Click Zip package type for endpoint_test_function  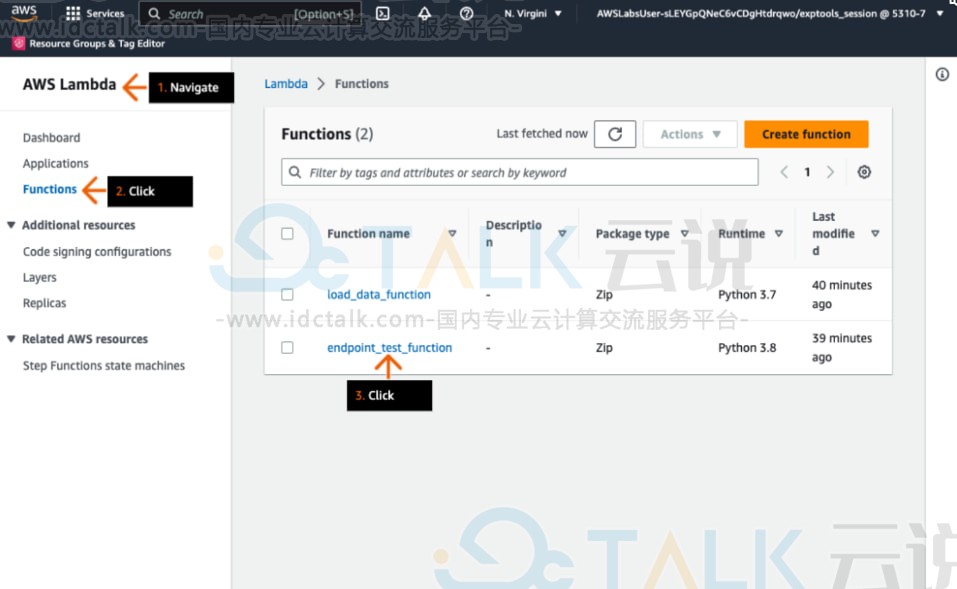(x=604, y=348)
